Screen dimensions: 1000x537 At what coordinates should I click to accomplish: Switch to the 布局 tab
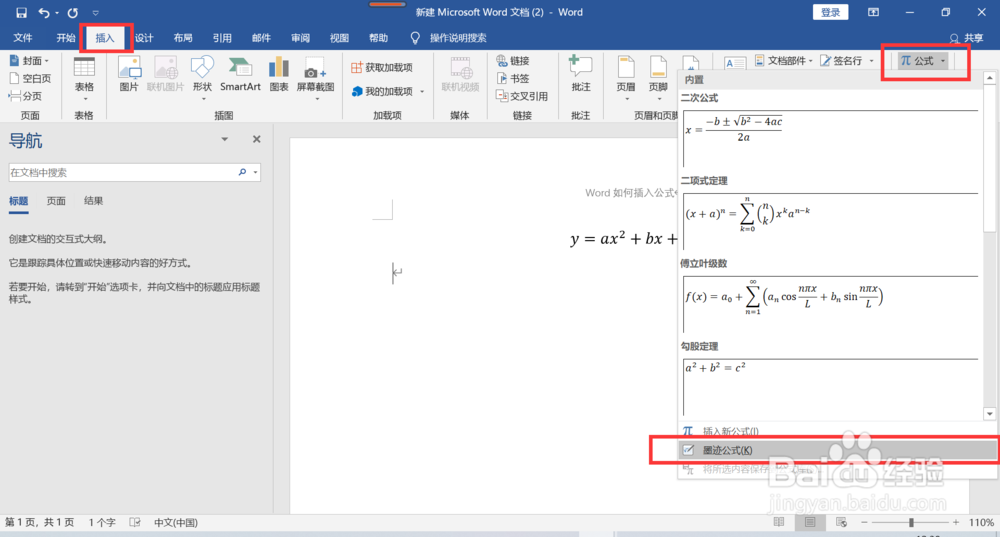(183, 38)
